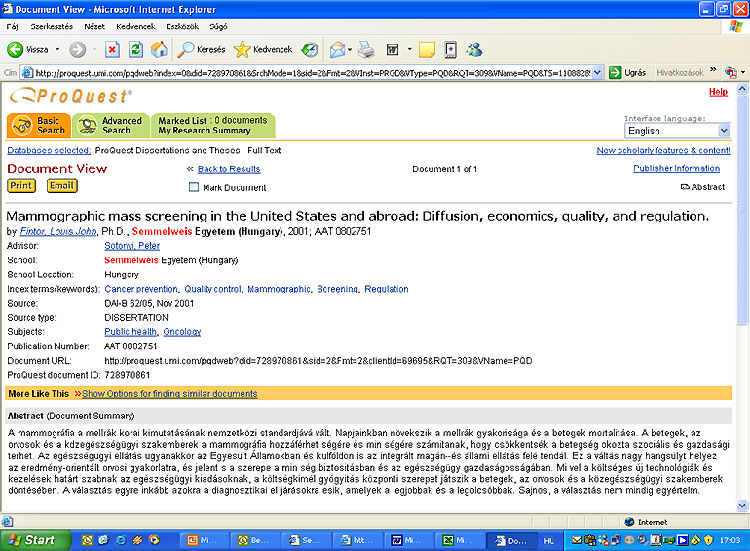Click the Help link
The height and width of the screenshot is (551, 750).
click(718, 92)
